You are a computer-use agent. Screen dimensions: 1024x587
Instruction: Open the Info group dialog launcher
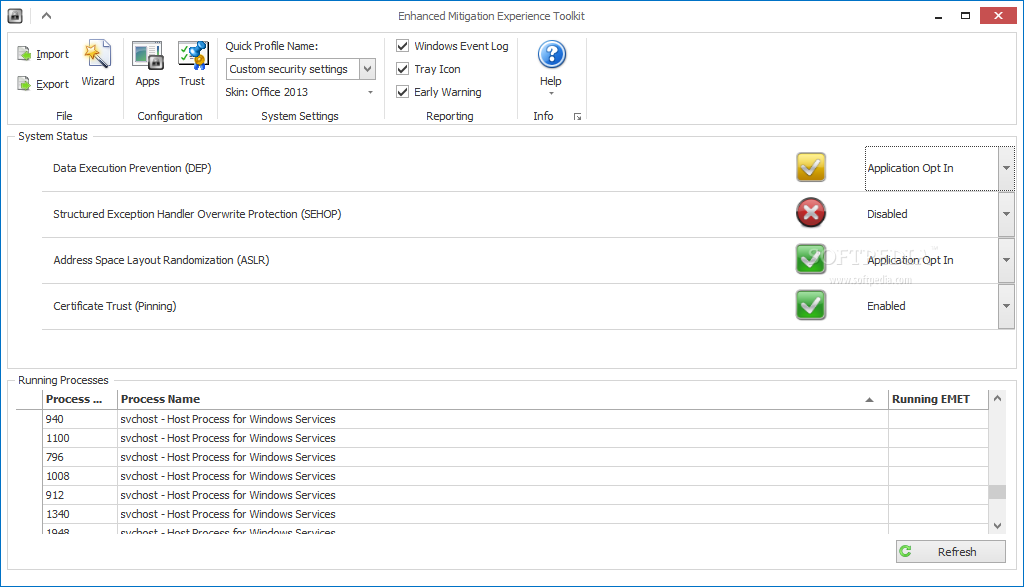577,117
